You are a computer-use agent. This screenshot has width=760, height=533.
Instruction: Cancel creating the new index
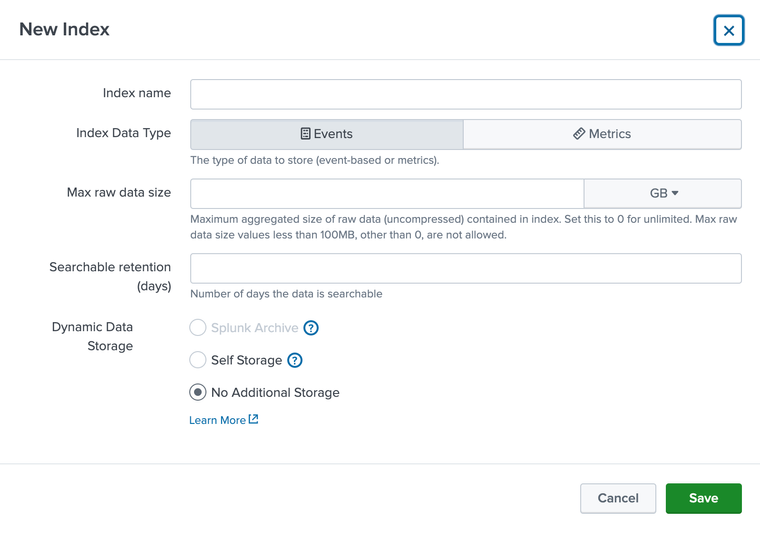(x=617, y=498)
